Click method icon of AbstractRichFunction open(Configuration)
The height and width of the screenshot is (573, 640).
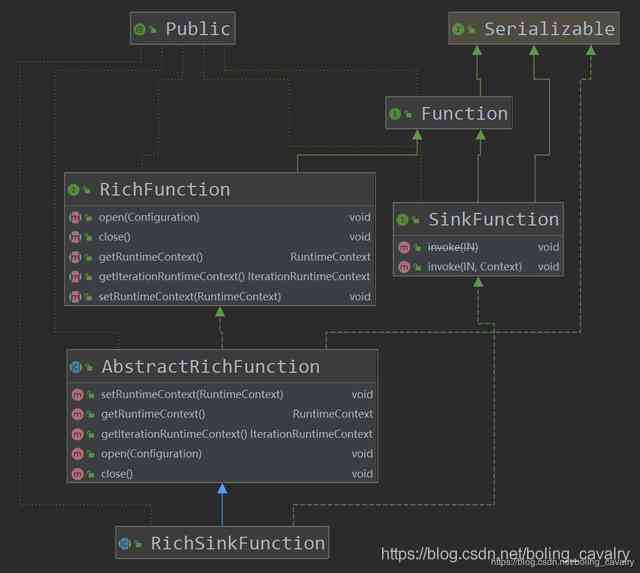tap(78, 454)
